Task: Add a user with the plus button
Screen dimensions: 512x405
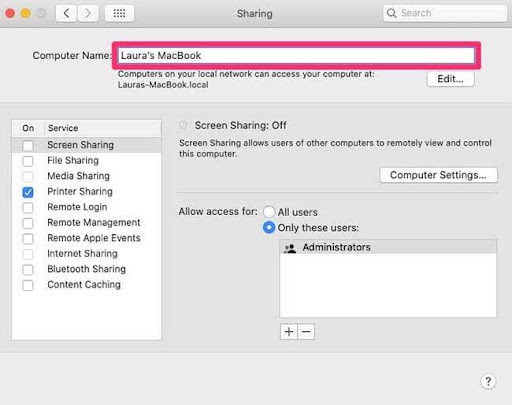Action: pyautogui.click(x=289, y=332)
